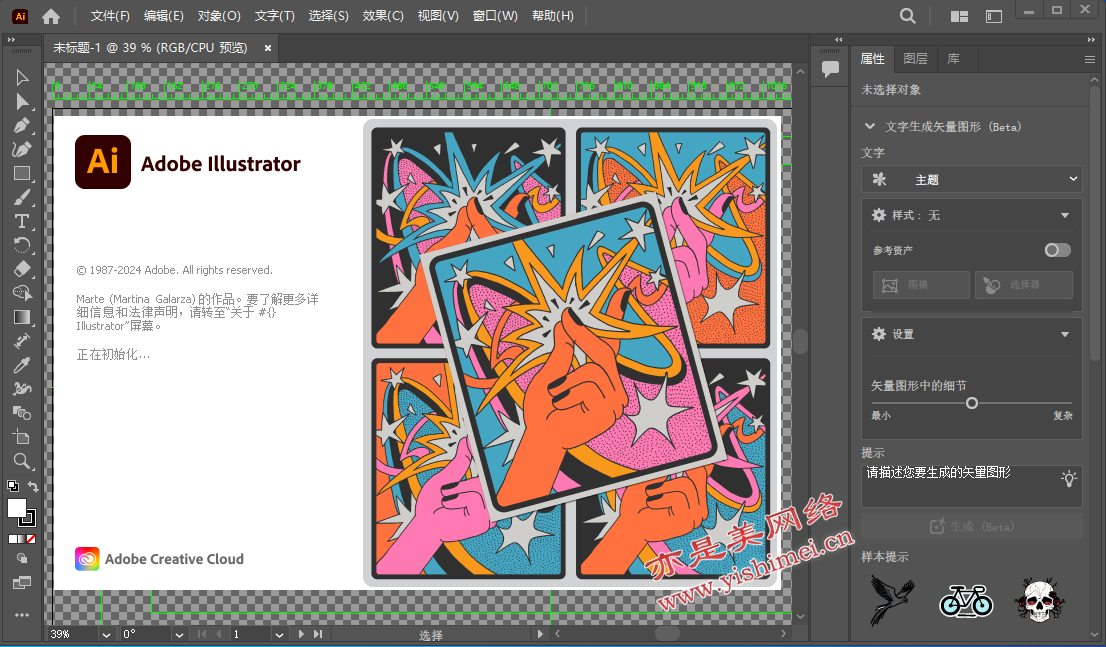Click the 图稿 reference button
Viewport: 1106px width, 647px height.
pos(921,285)
